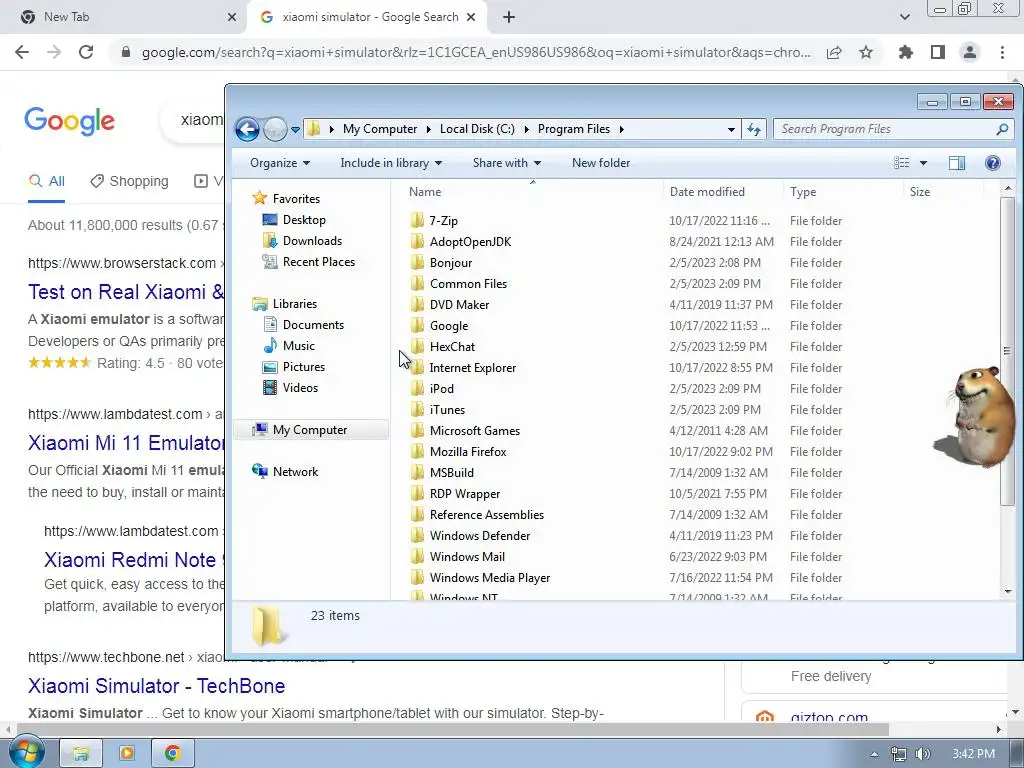Select My Computer in navigation pane
The height and width of the screenshot is (768, 1024).
(310, 430)
